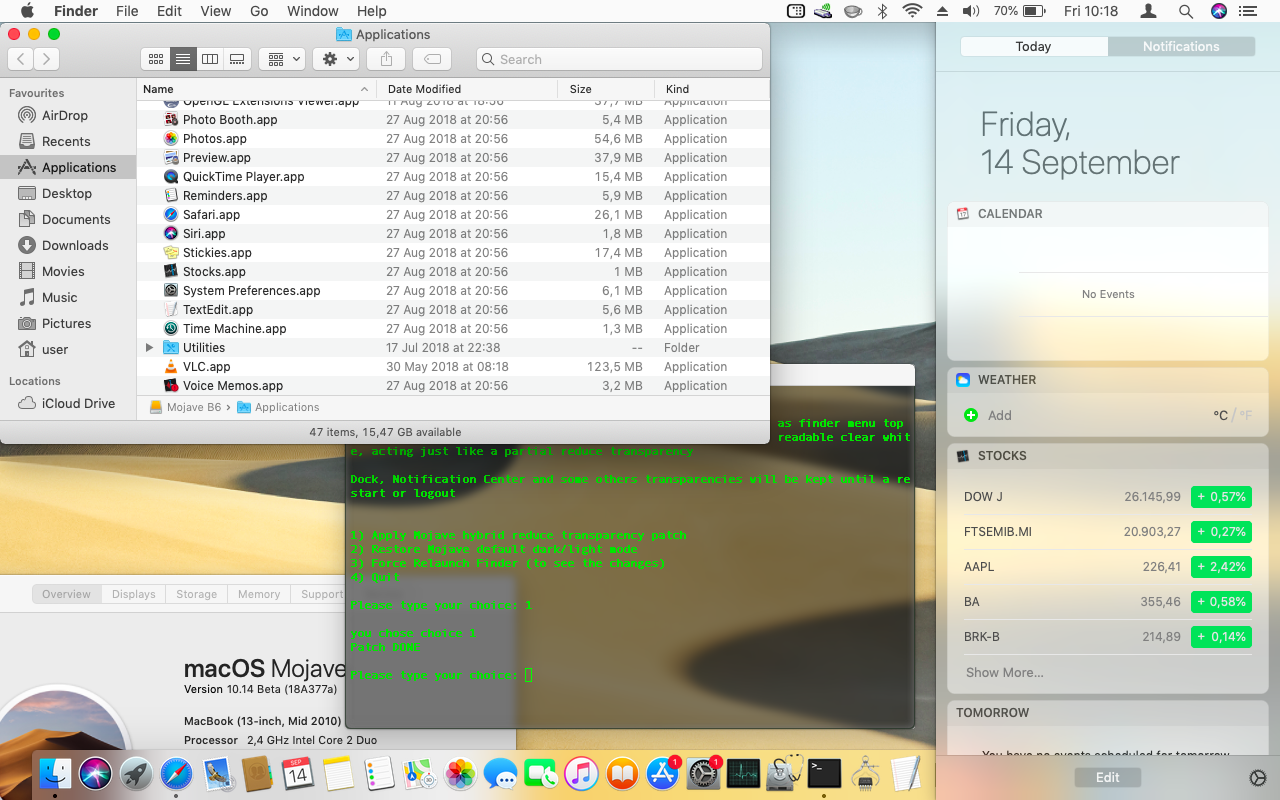The image size is (1280, 800).
Task: Select Downloads in the Finder sidebar
Action: coord(68,245)
